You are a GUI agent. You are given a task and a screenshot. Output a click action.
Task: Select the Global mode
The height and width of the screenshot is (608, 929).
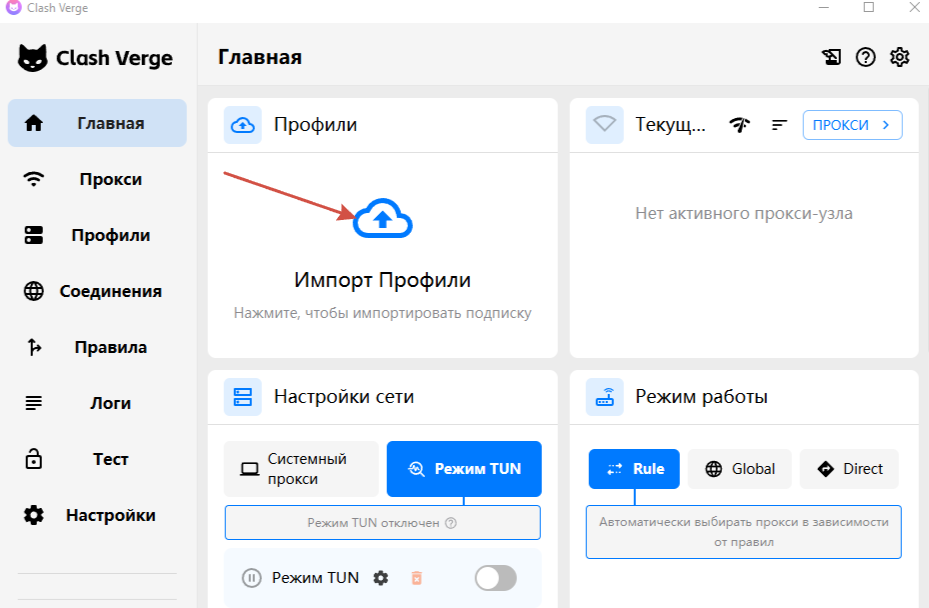point(739,469)
